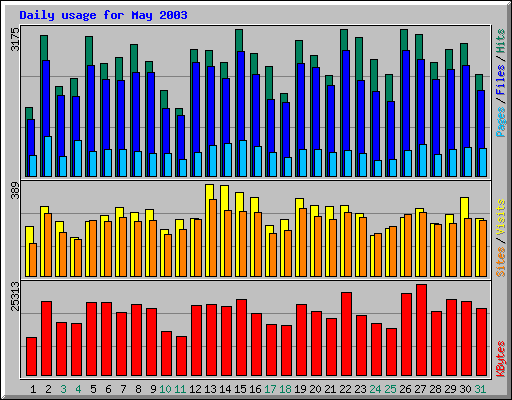This screenshot has width=512, height=400.
Task: Click the red KBytes bar for day 11
Action: [x=181, y=356]
